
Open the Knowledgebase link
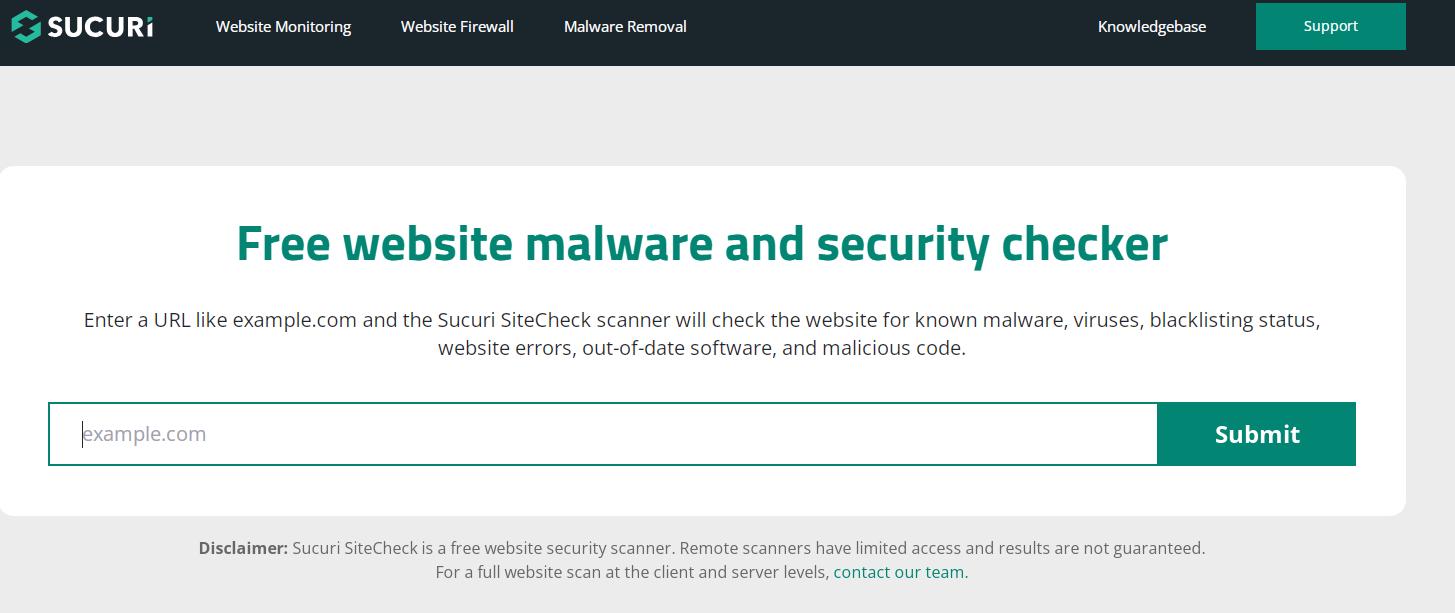click(1151, 27)
